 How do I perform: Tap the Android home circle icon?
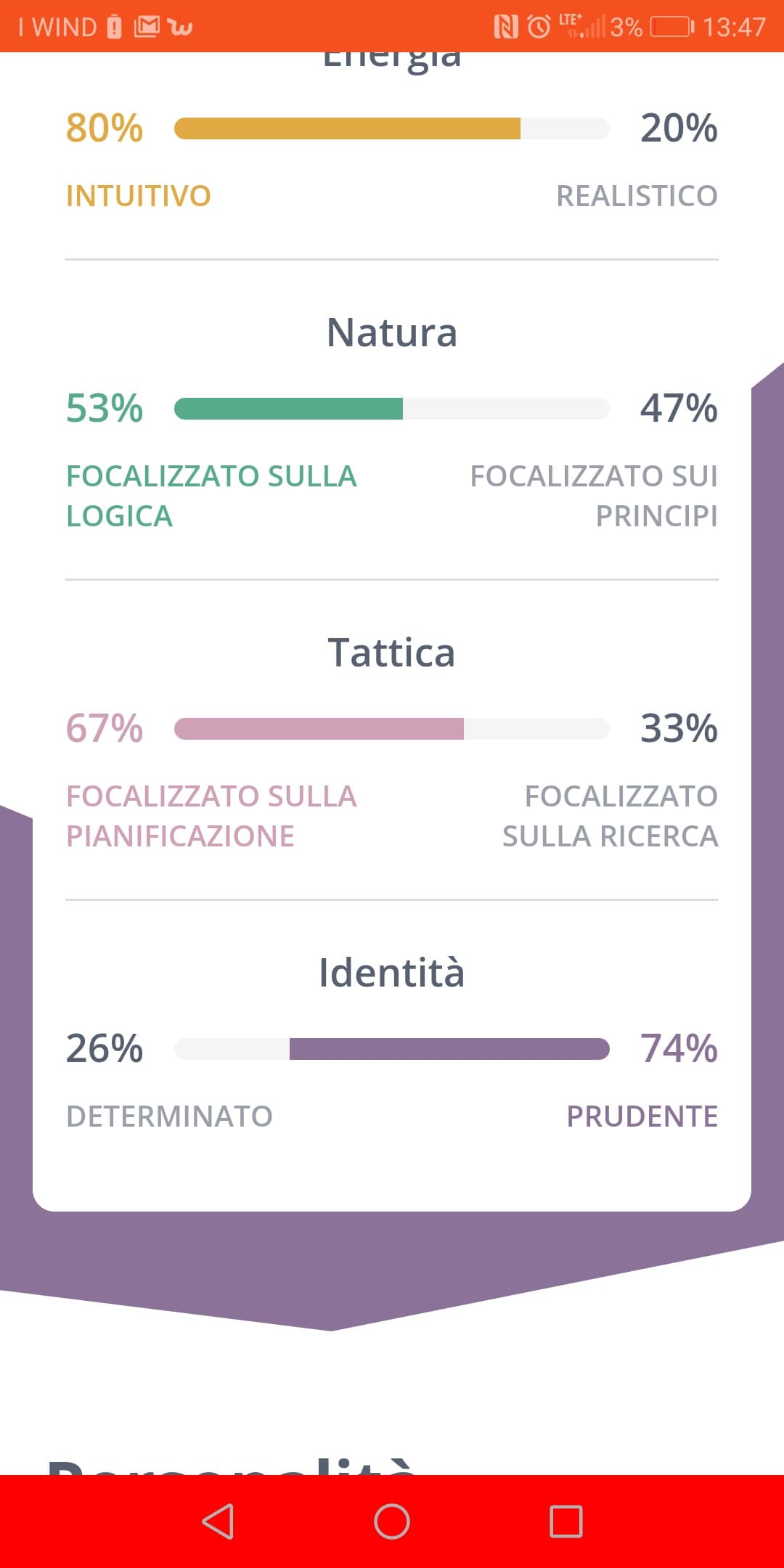click(x=392, y=1522)
